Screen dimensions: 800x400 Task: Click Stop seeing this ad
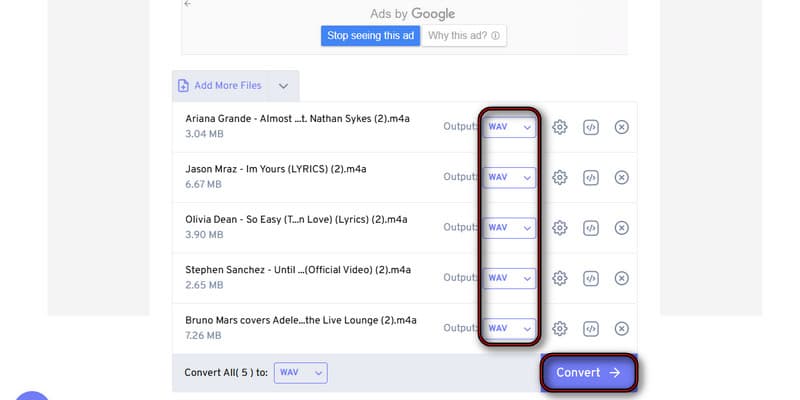(x=370, y=36)
